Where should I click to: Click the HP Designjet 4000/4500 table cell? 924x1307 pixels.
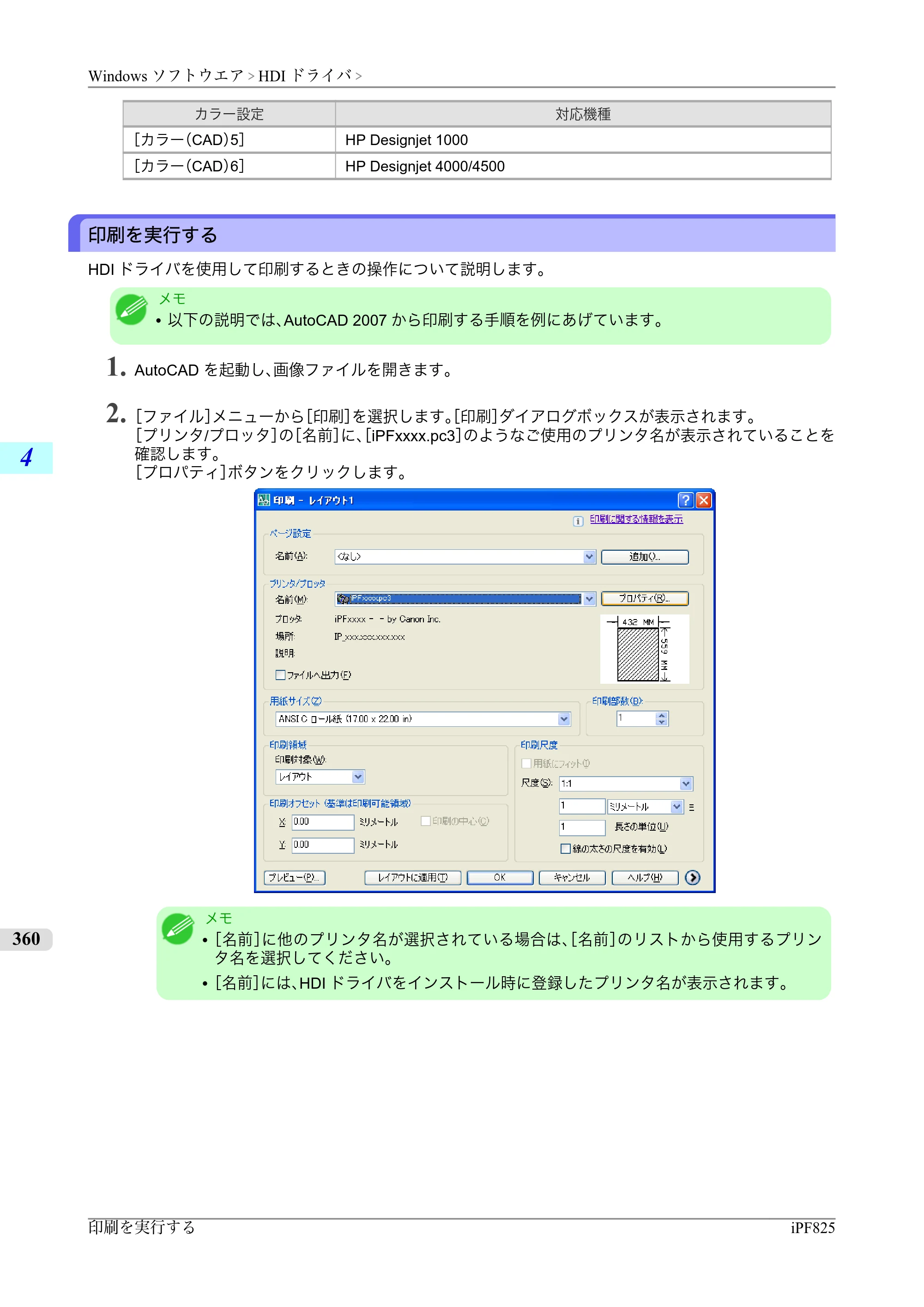tap(583, 166)
